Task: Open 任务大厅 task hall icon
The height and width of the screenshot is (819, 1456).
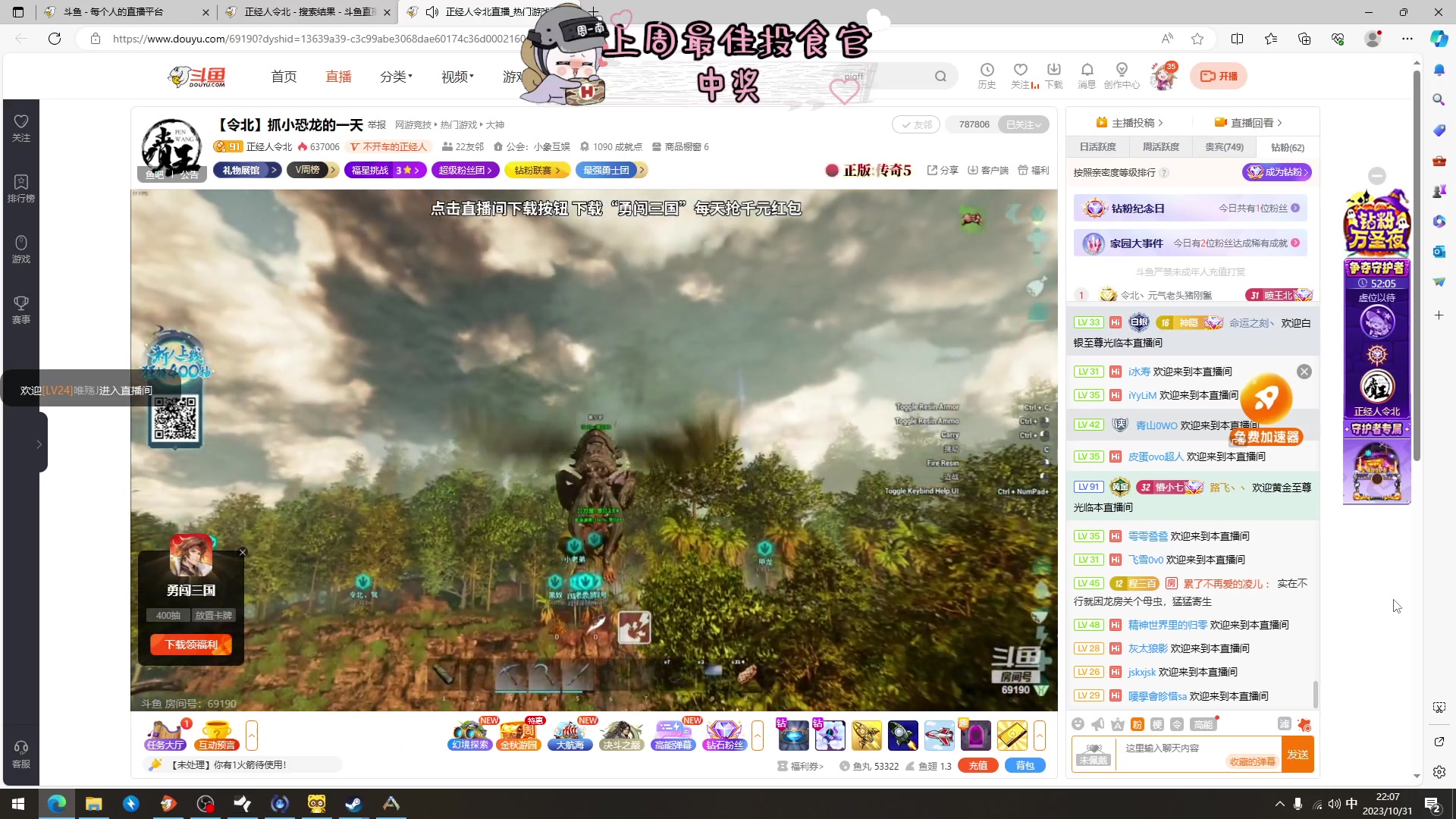Action: pyautogui.click(x=165, y=736)
